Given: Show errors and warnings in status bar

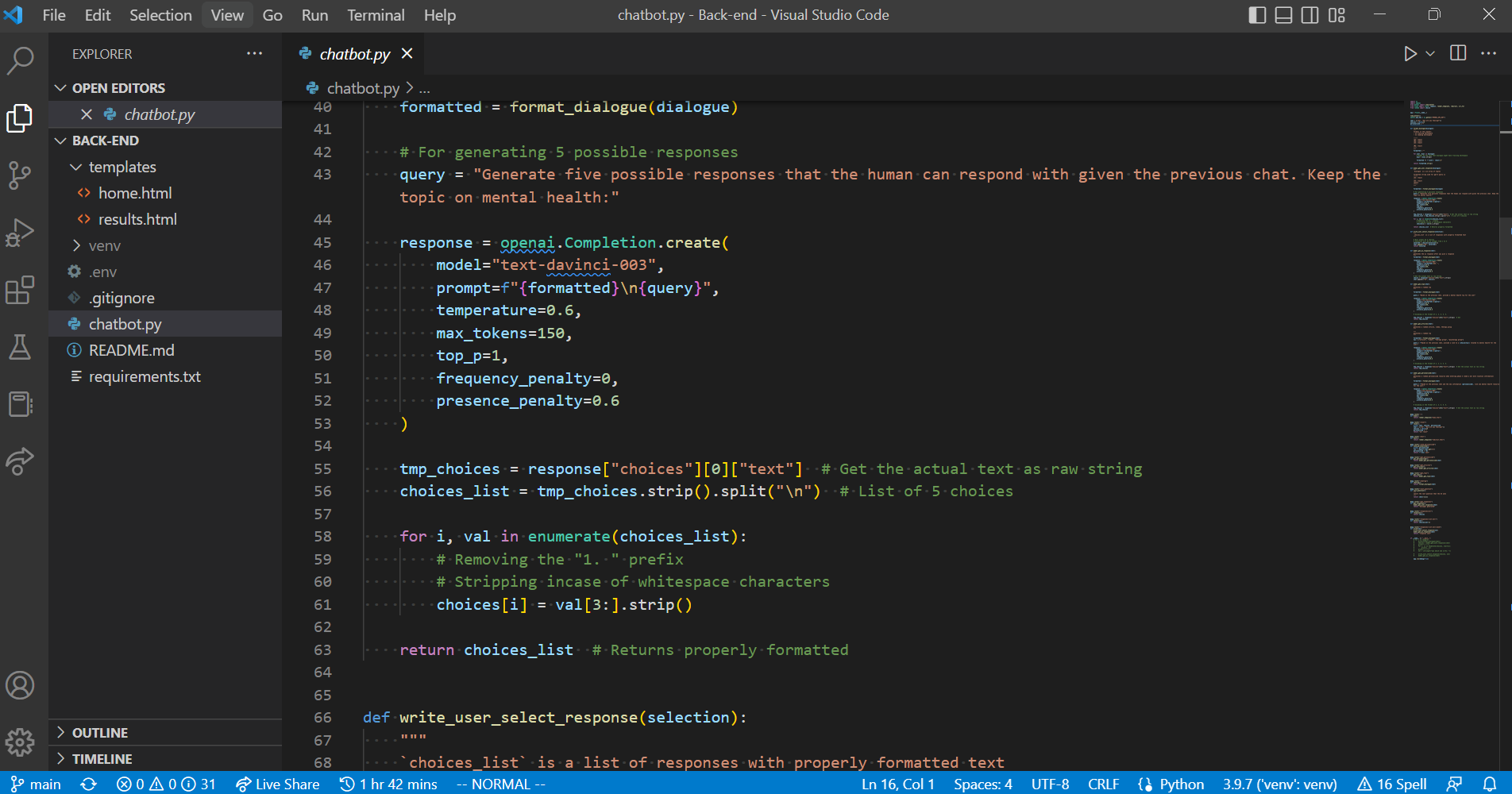Looking at the screenshot, I should (x=166, y=784).
